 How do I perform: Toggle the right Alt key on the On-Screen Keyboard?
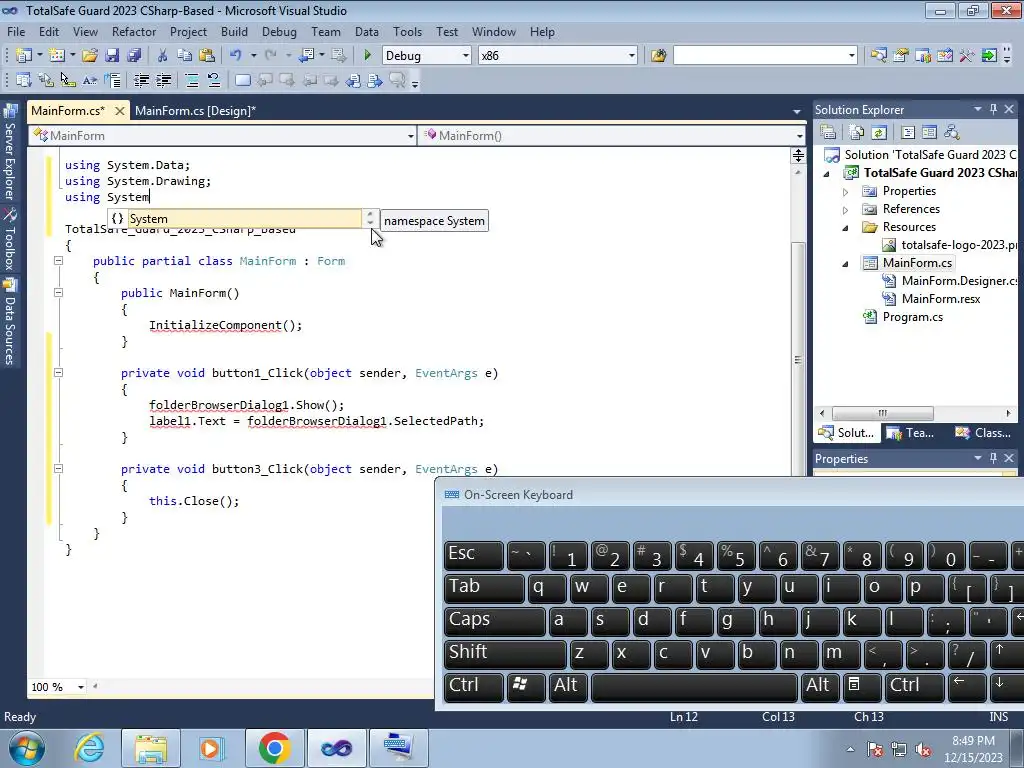(x=818, y=686)
